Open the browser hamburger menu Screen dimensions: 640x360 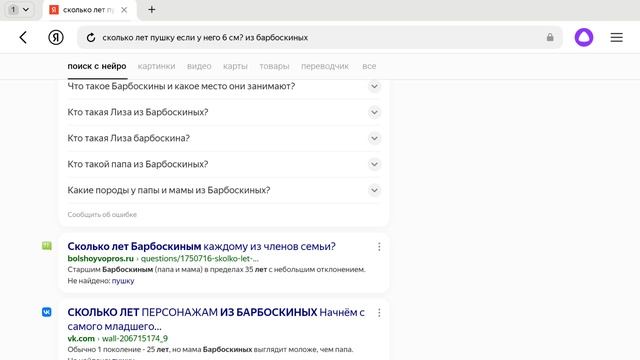(616, 38)
